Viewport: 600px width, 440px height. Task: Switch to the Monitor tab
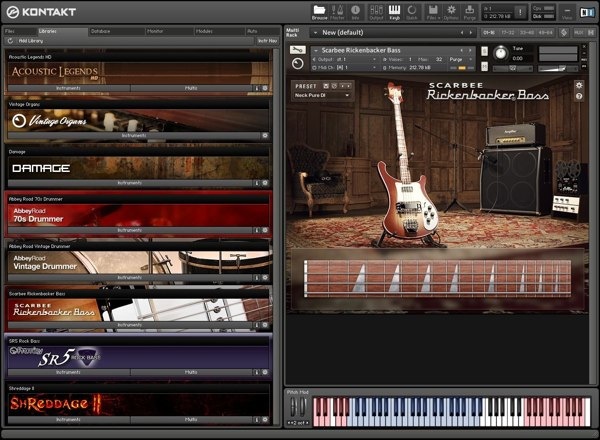pyautogui.click(x=170, y=31)
